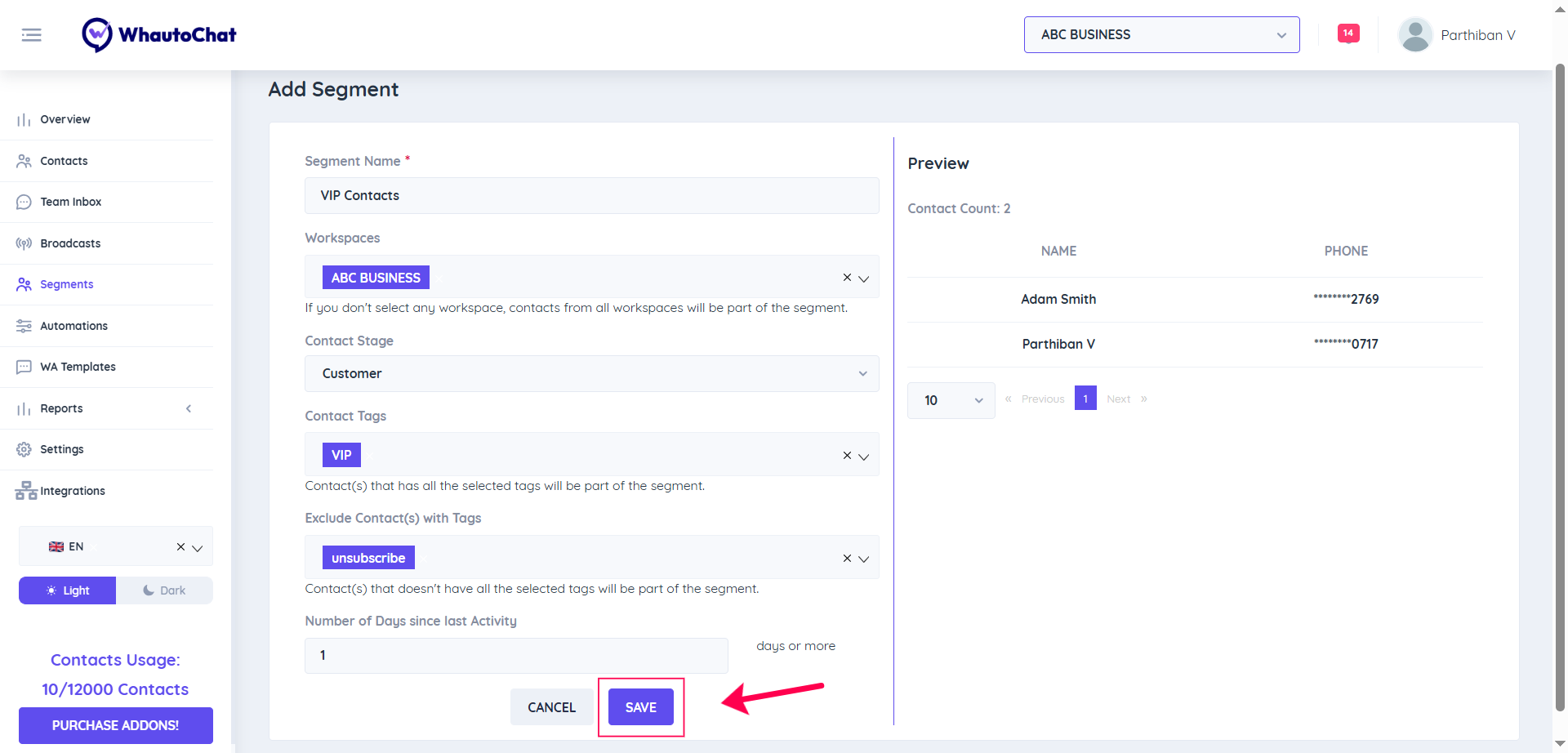This screenshot has height=753, width=1568.
Task: Clear the unsubscribe exclude tag selection
Action: pyautogui.click(x=847, y=559)
